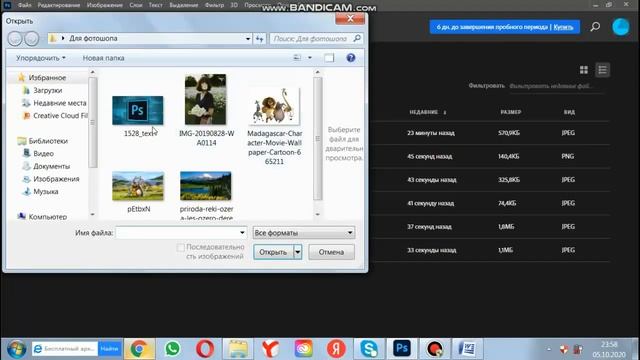Click the Отмена button
Viewport: 640px width, 360px height.
[x=331, y=252]
